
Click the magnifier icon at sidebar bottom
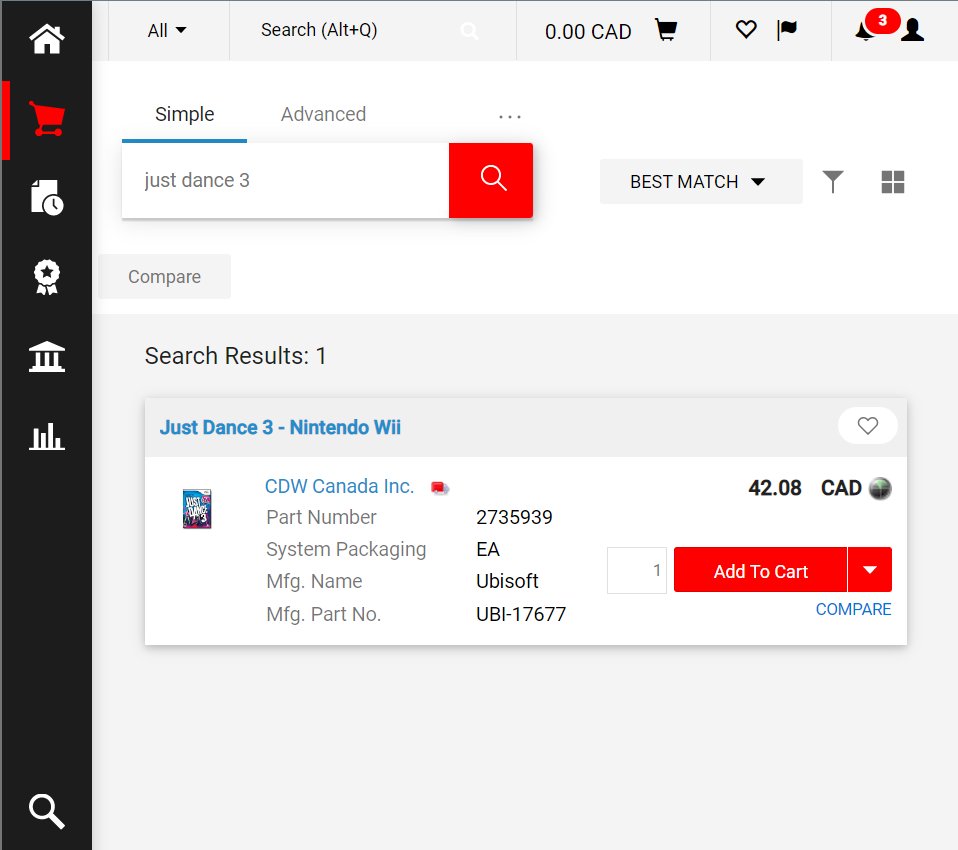(x=46, y=812)
